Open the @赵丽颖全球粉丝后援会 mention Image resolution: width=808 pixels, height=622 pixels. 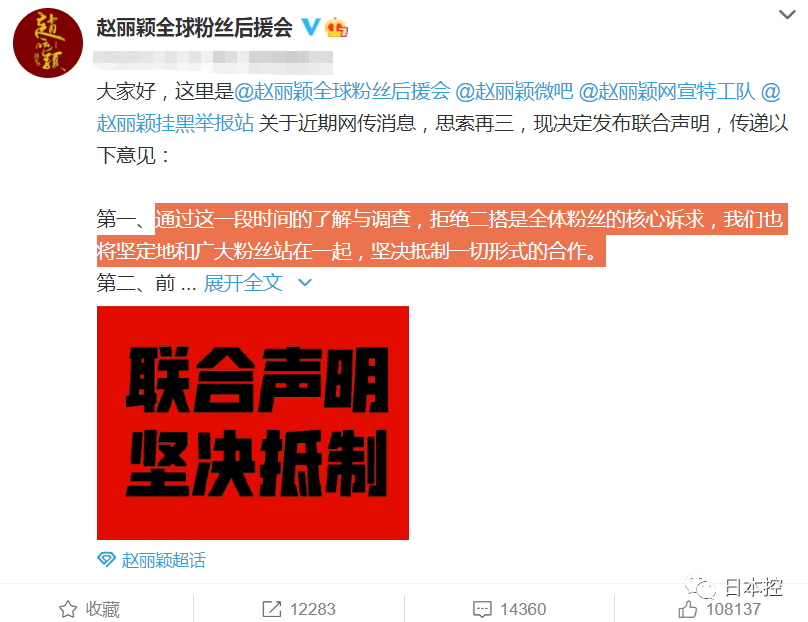(342, 92)
